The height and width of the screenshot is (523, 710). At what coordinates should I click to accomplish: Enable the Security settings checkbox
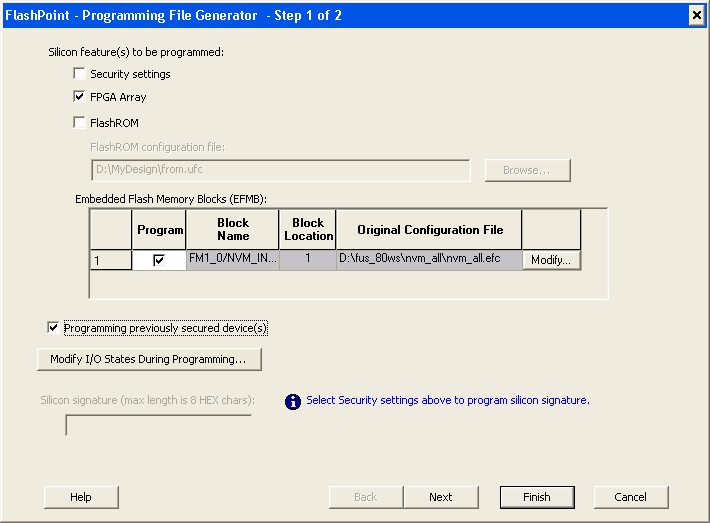coord(79,74)
